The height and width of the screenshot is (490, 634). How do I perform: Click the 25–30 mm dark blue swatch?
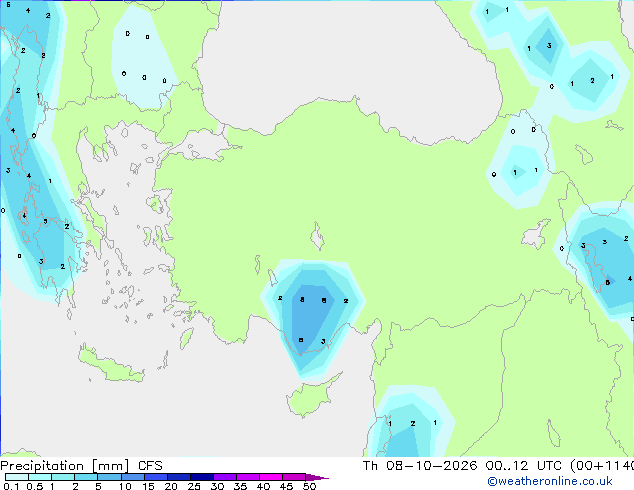click(202, 477)
